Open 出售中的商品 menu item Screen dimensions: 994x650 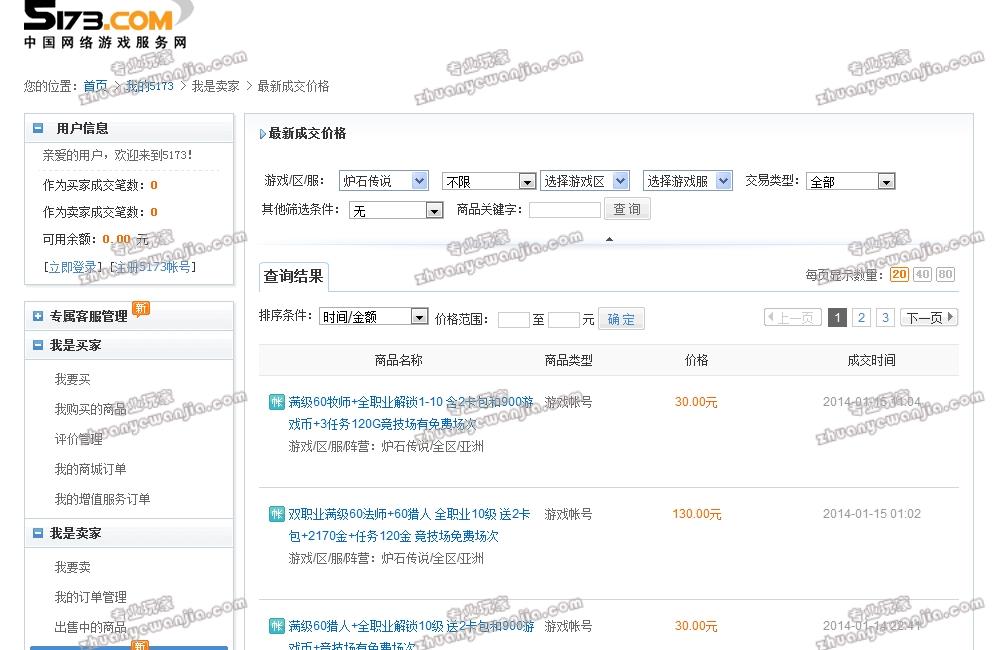pyautogui.click(x=90, y=627)
